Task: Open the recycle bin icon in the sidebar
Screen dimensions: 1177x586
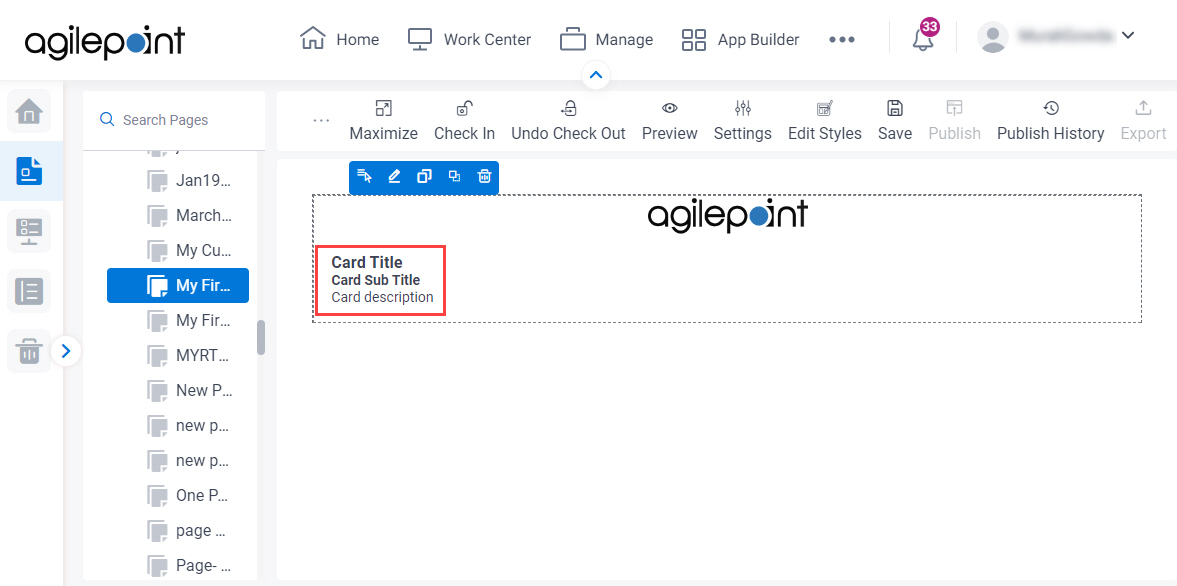Action: tap(29, 350)
